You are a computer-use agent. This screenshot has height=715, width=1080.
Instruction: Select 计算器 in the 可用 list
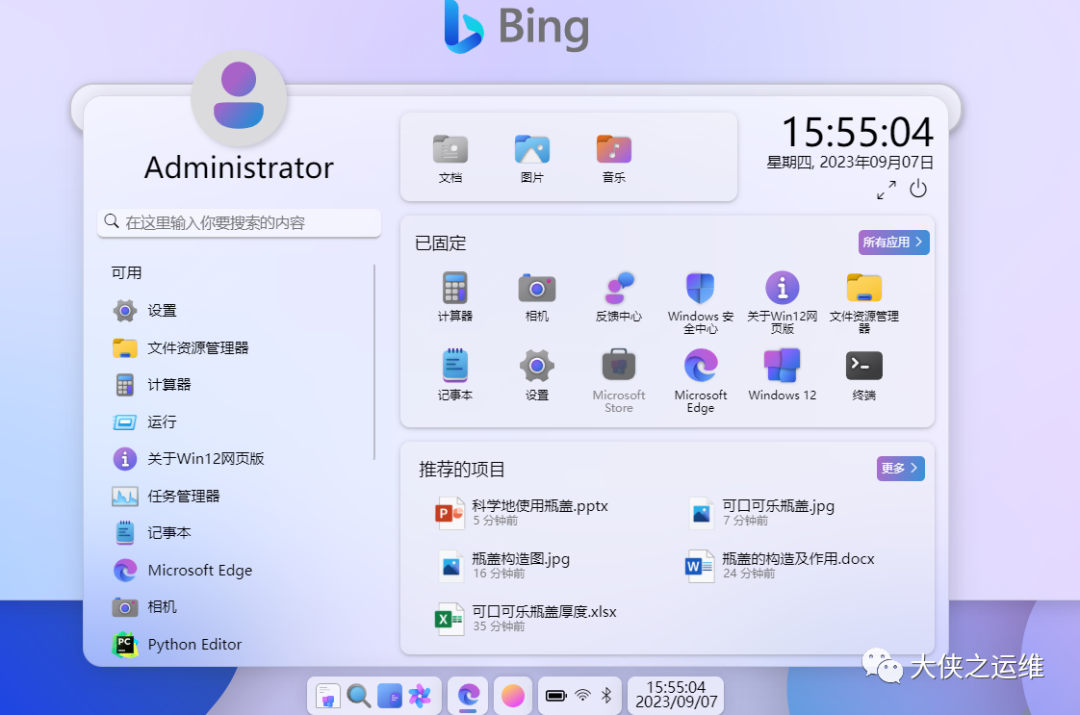238,384
